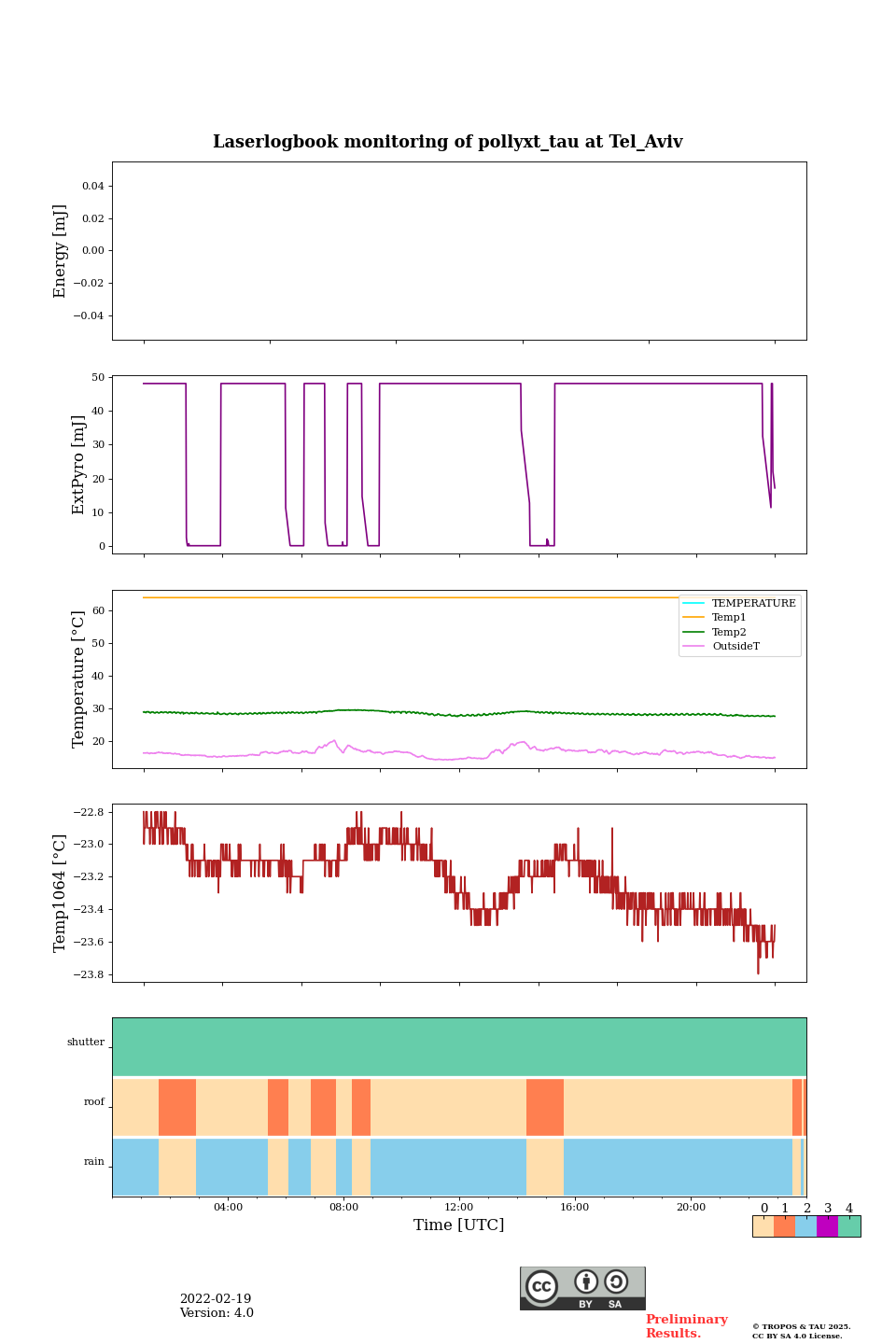This screenshot has width=896, height=1344.
Task: Click the Energy [mJ] axis label
Action: (61, 251)
